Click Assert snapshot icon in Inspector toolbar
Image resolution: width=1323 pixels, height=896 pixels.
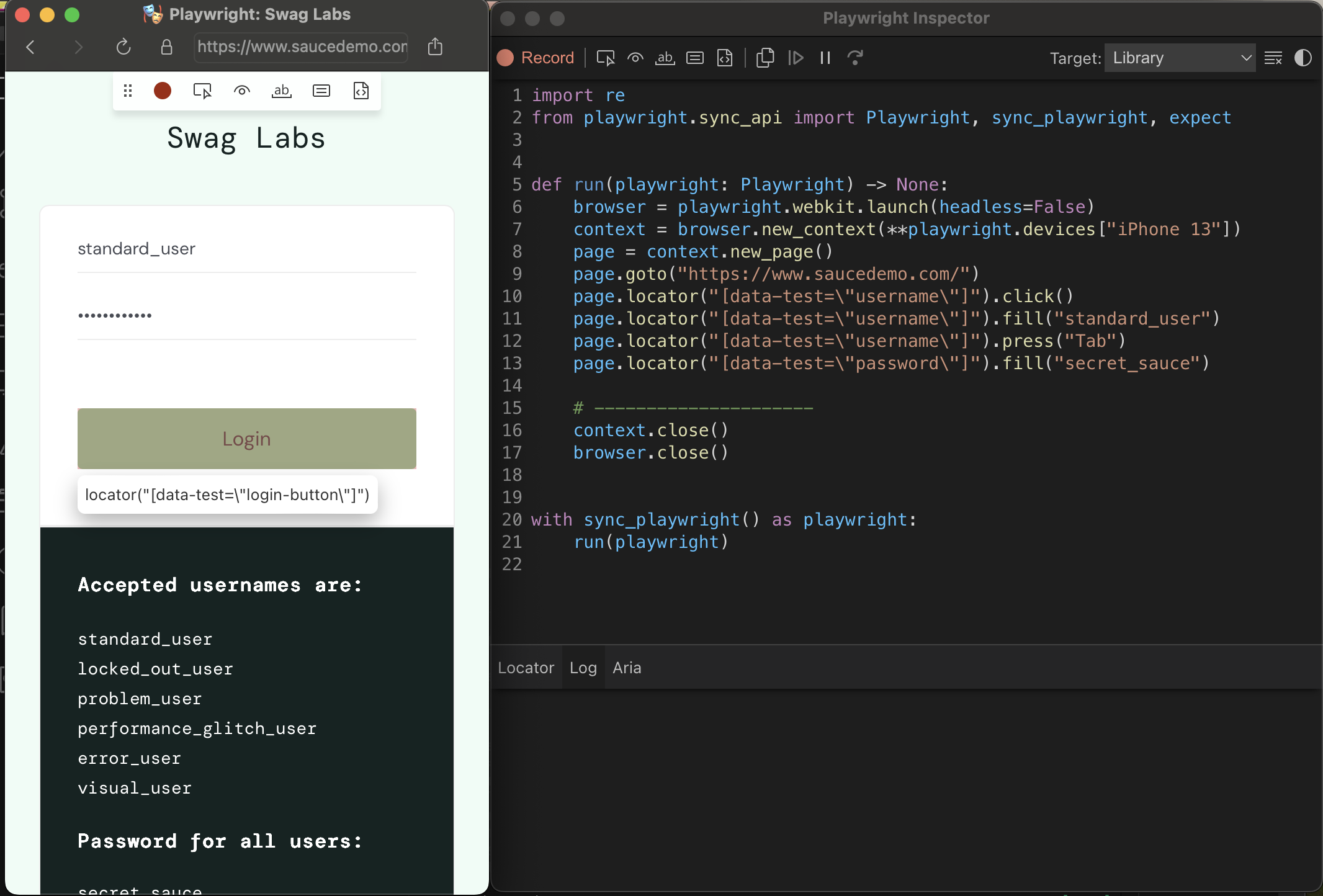724,58
